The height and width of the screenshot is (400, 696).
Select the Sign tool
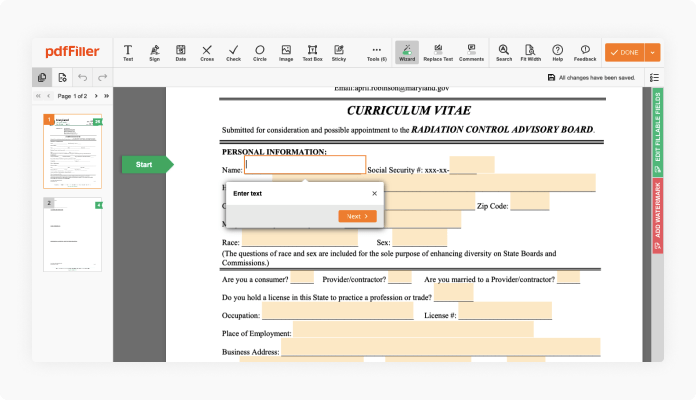coord(154,52)
